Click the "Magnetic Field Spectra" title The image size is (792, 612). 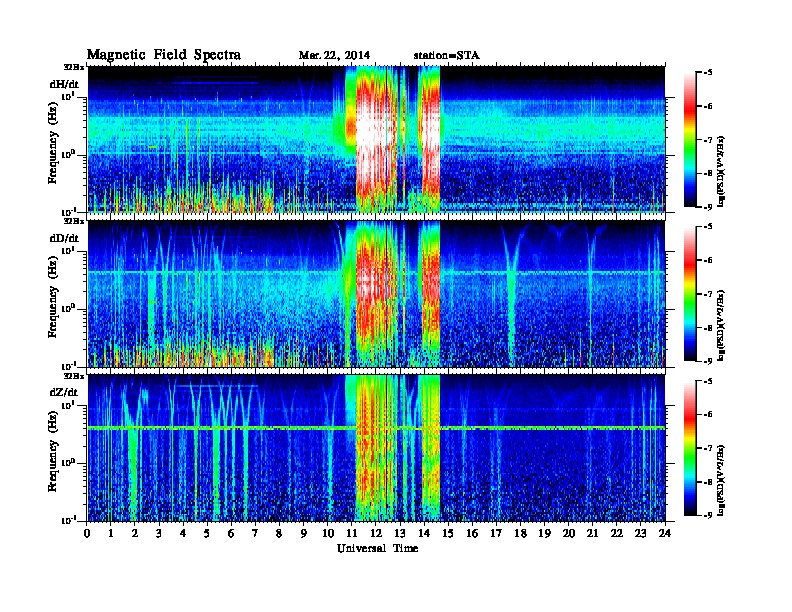164,55
